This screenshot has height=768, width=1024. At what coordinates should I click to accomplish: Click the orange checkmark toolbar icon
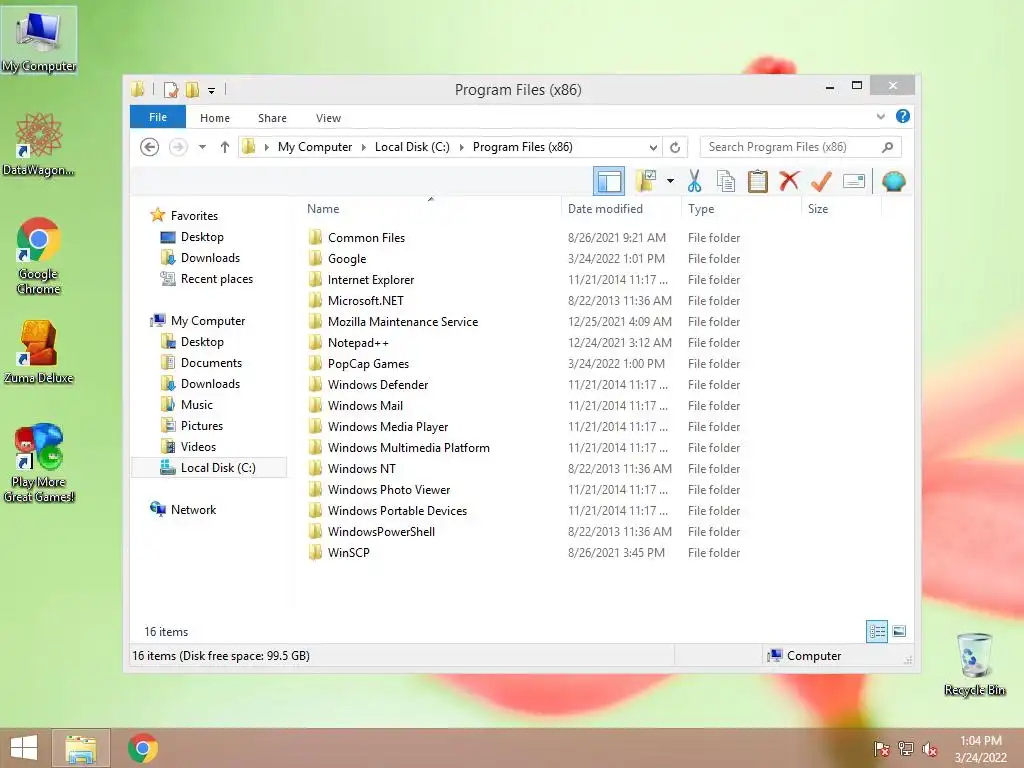[x=821, y=181]
